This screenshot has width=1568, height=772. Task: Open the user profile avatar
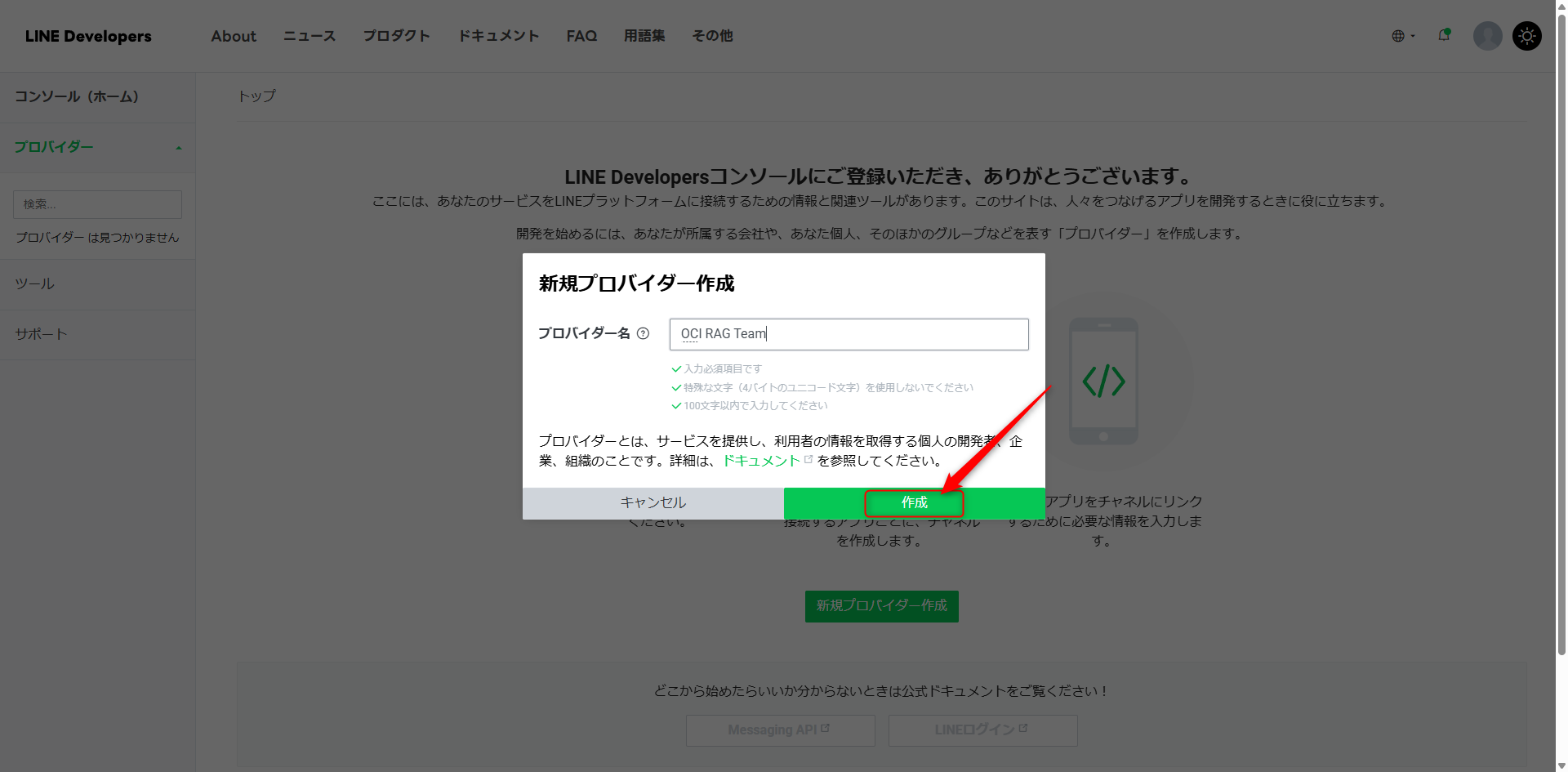point(1487,36)
